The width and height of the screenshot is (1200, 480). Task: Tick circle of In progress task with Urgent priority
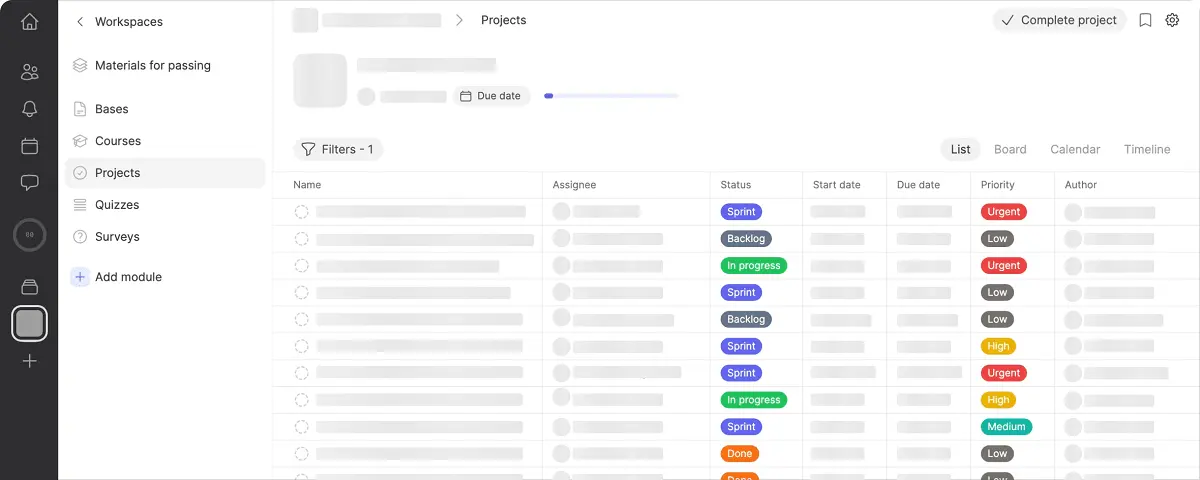point(301,266)
